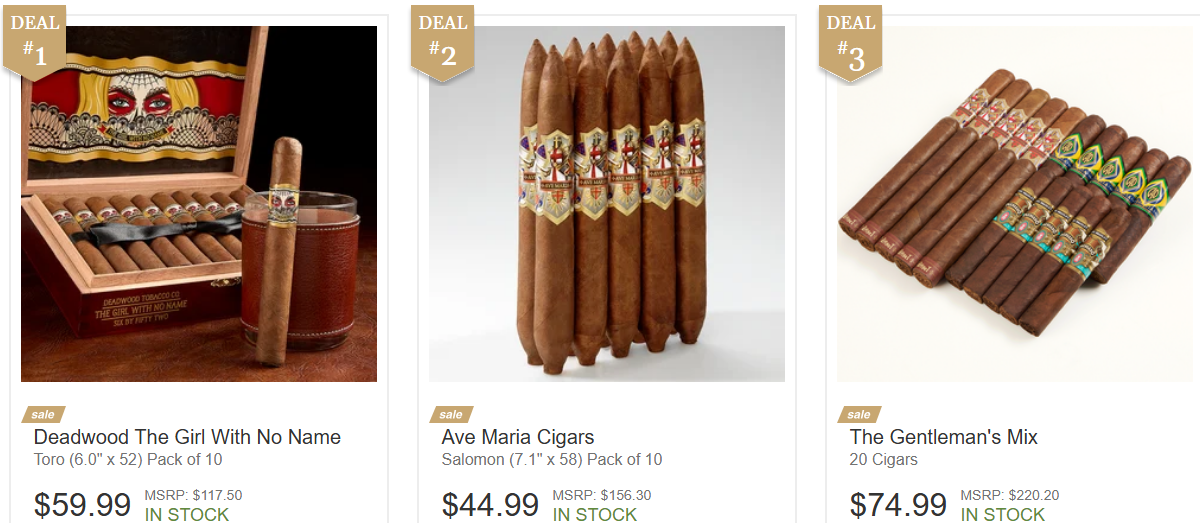The width and height of the screenshot is (1200, 523).
Task: Open The Gentleman's Mix product link
Action: (944, 437)
